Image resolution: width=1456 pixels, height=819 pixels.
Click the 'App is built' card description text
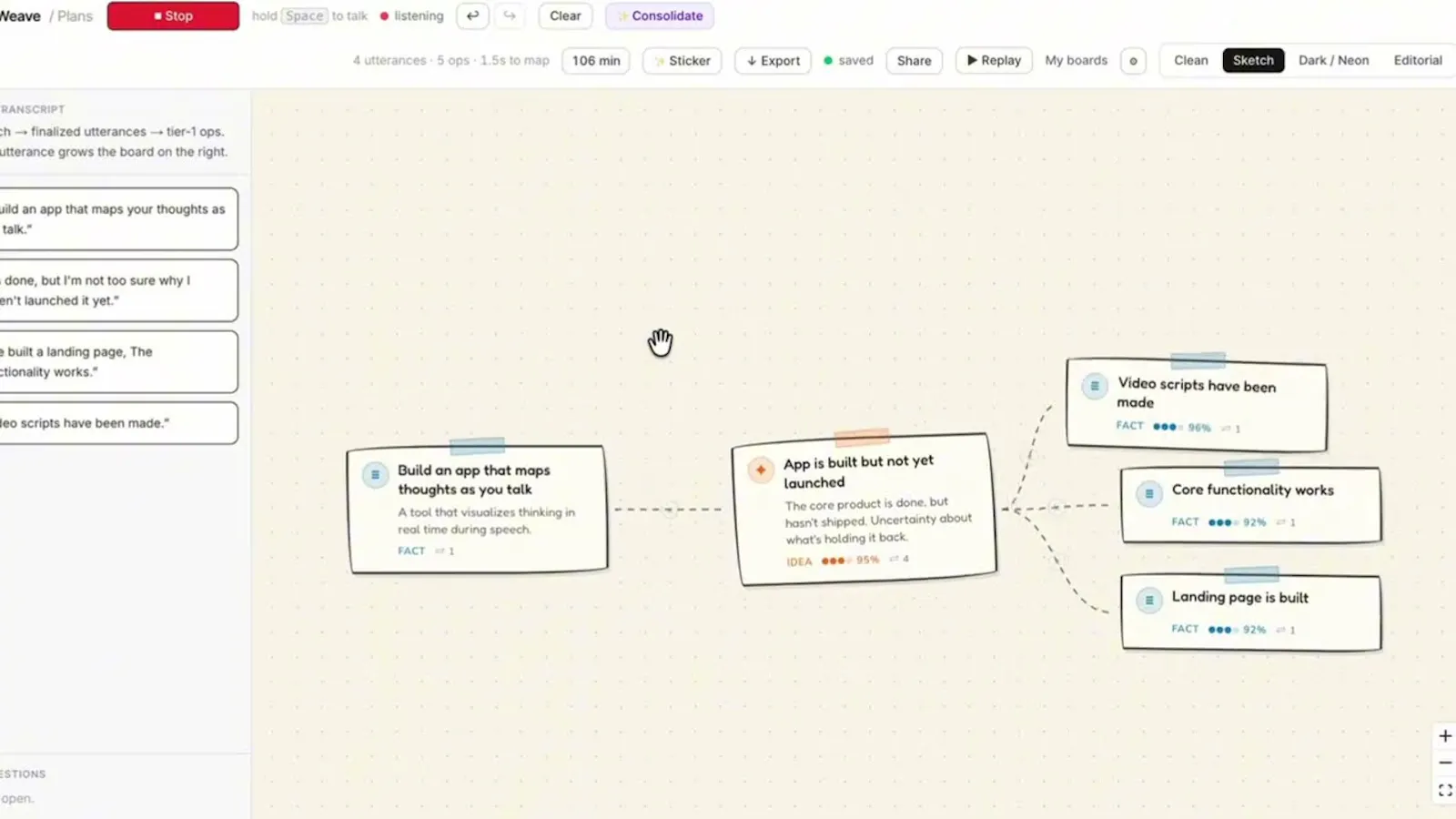877,521
